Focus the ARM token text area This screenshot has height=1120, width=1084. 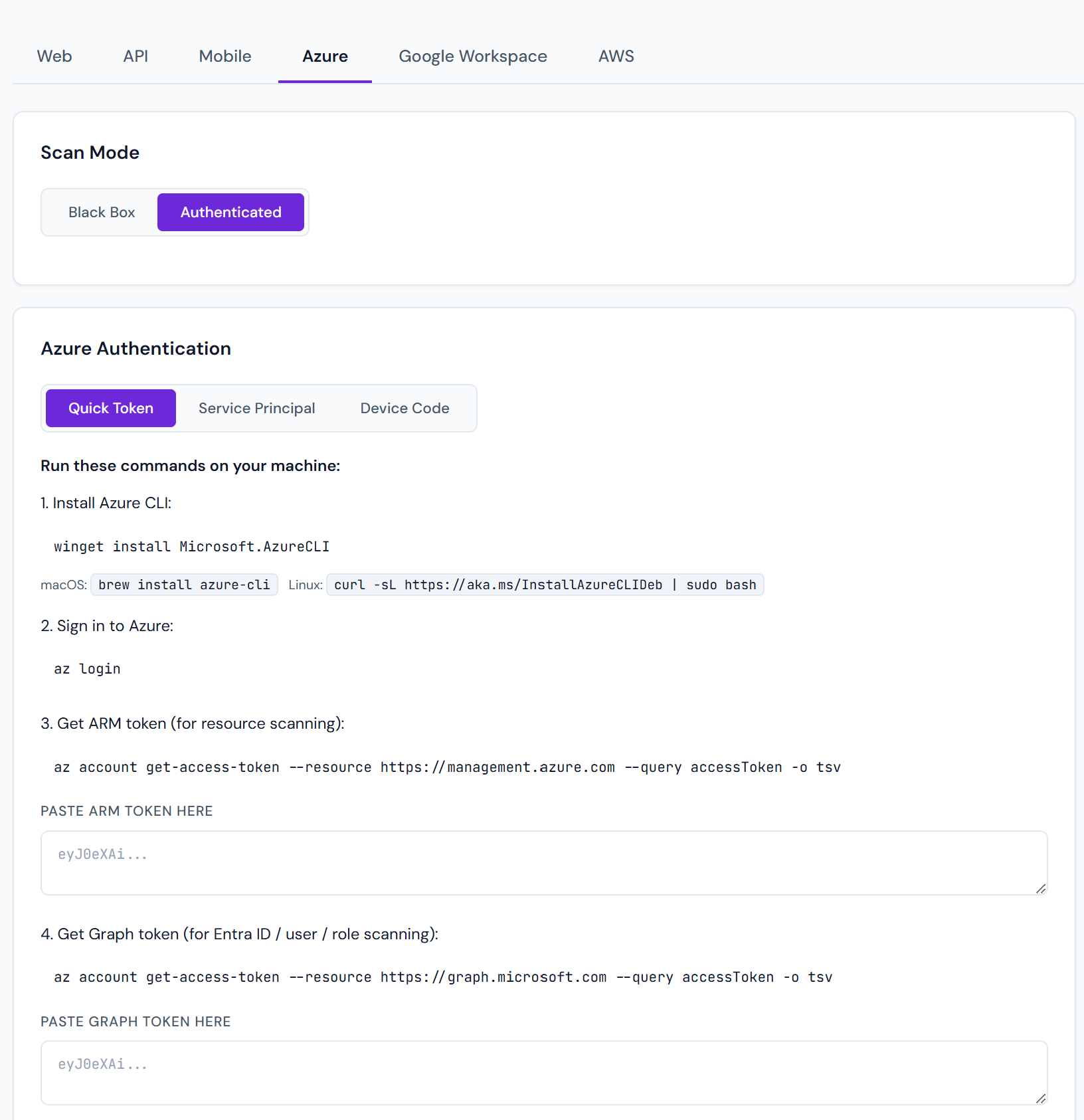[x=544, y=863]
